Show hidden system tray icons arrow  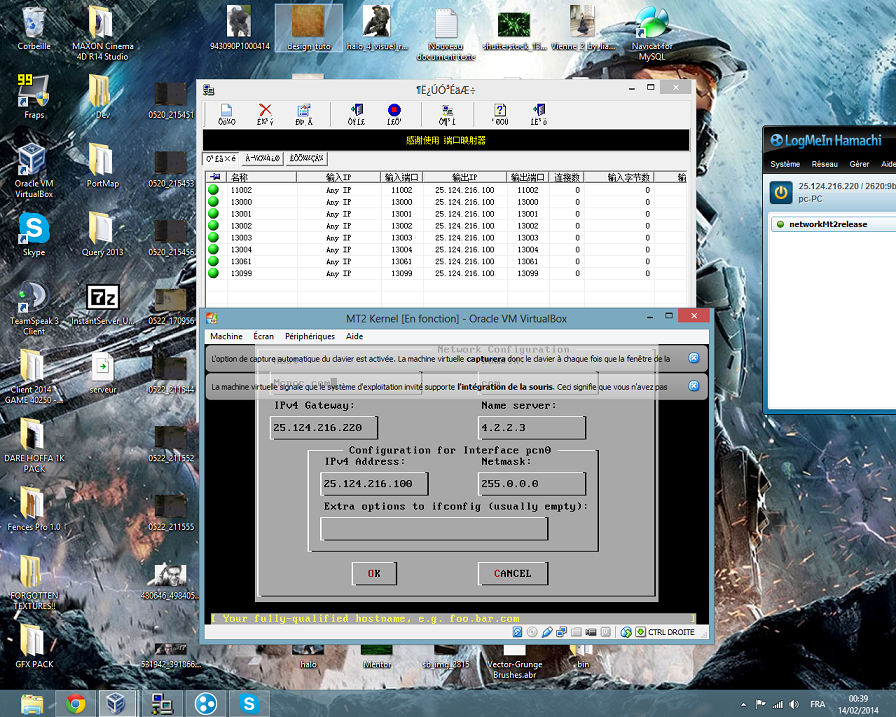[743, 704]
